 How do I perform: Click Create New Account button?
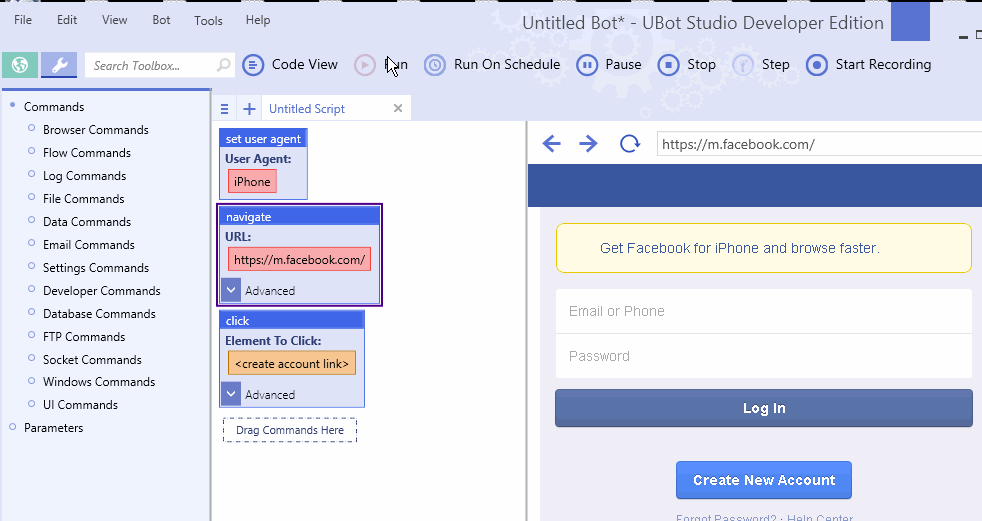[763, 480]
